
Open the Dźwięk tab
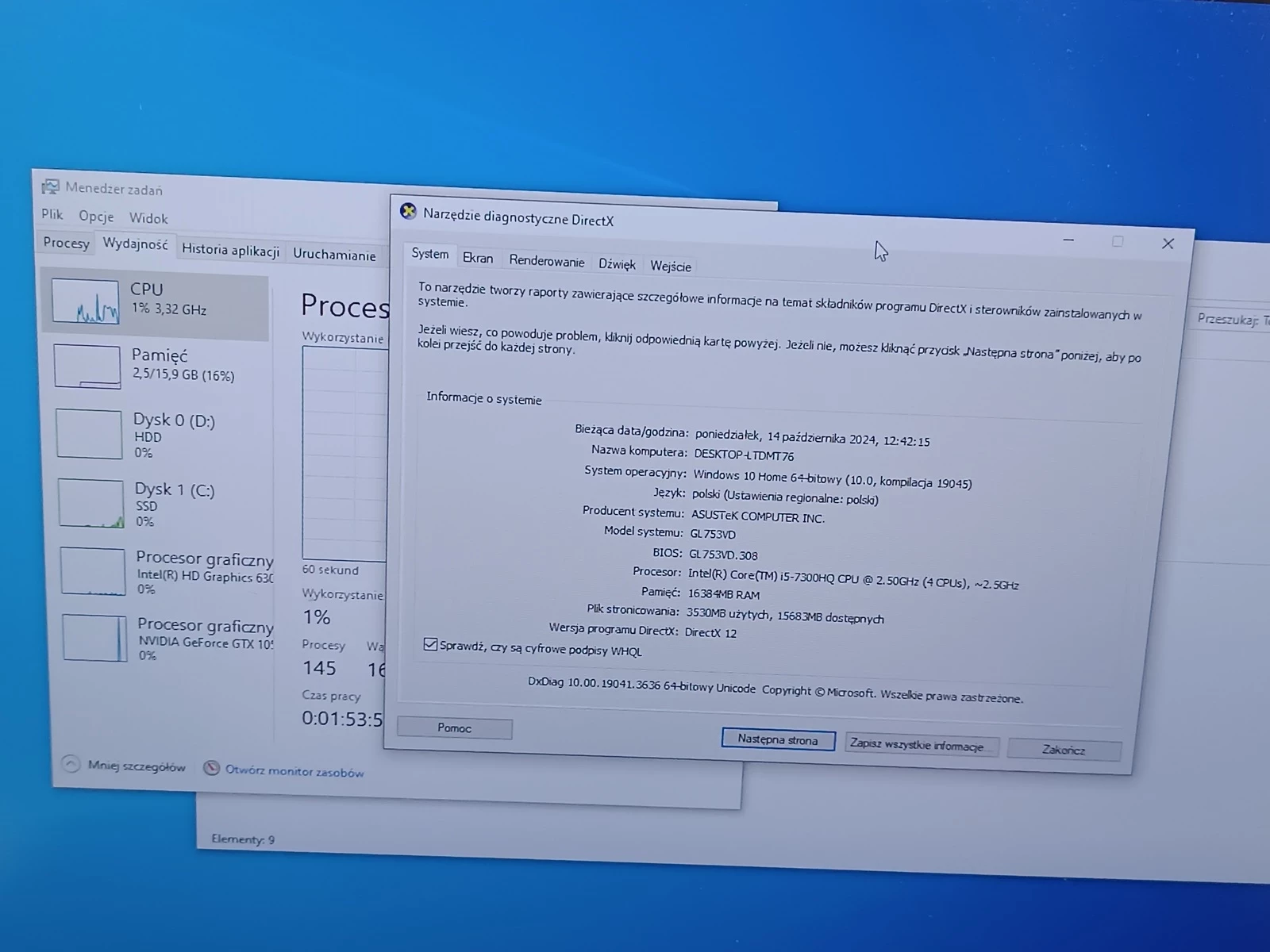617,264
